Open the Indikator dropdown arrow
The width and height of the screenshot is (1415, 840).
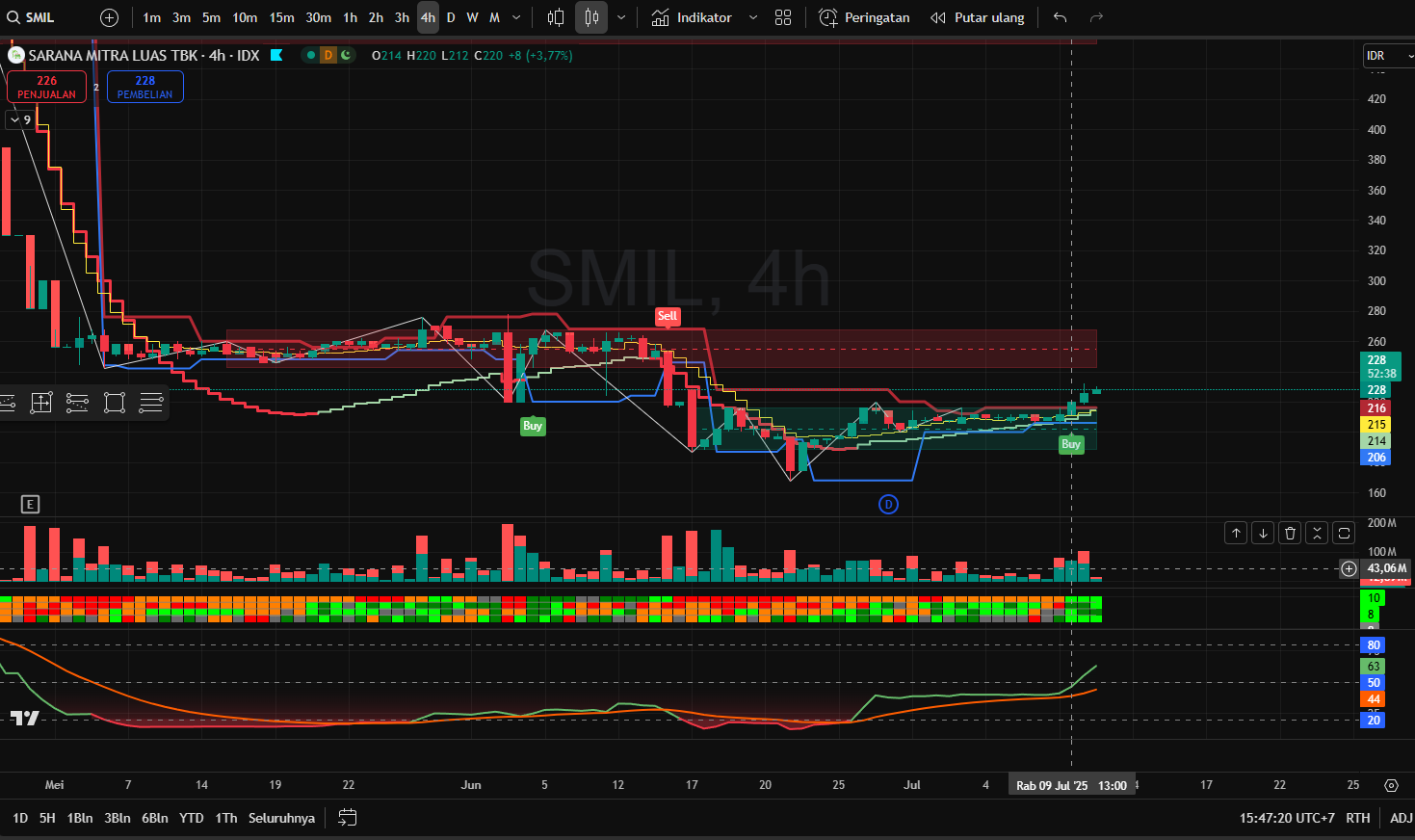753,17
